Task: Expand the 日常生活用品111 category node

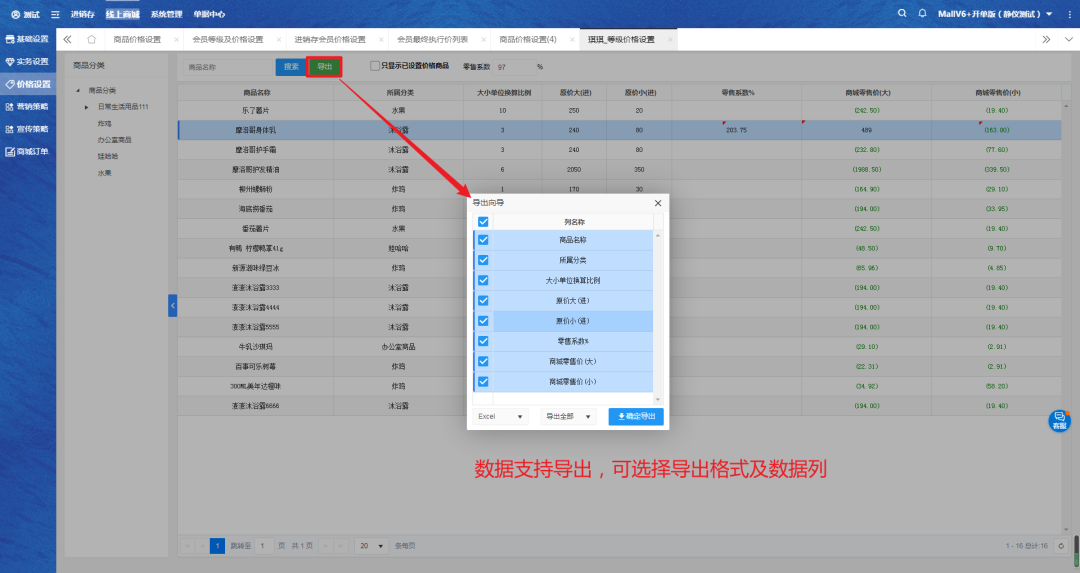Action: 86,107
